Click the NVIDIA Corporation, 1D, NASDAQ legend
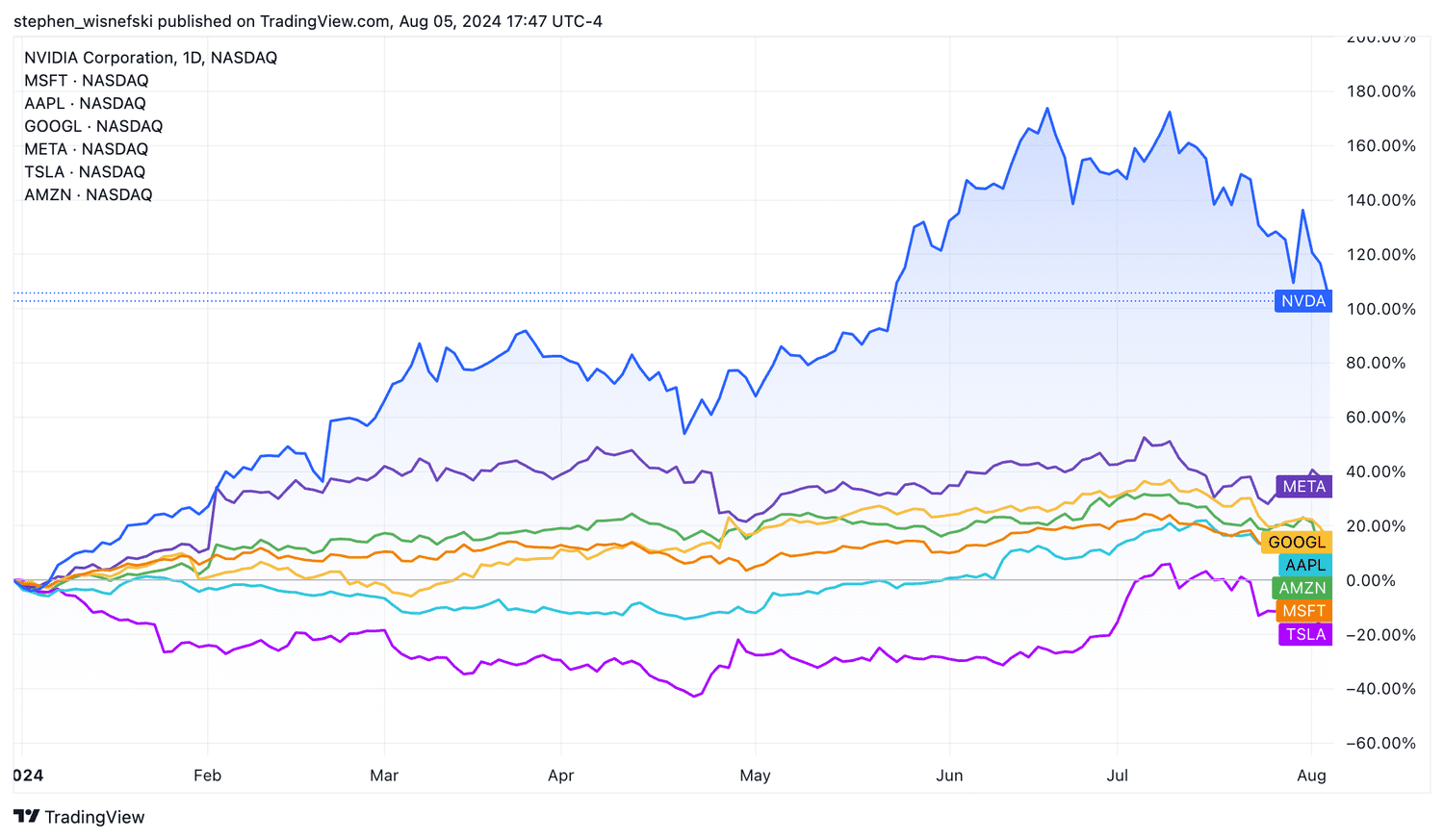 tap(150, 58)
